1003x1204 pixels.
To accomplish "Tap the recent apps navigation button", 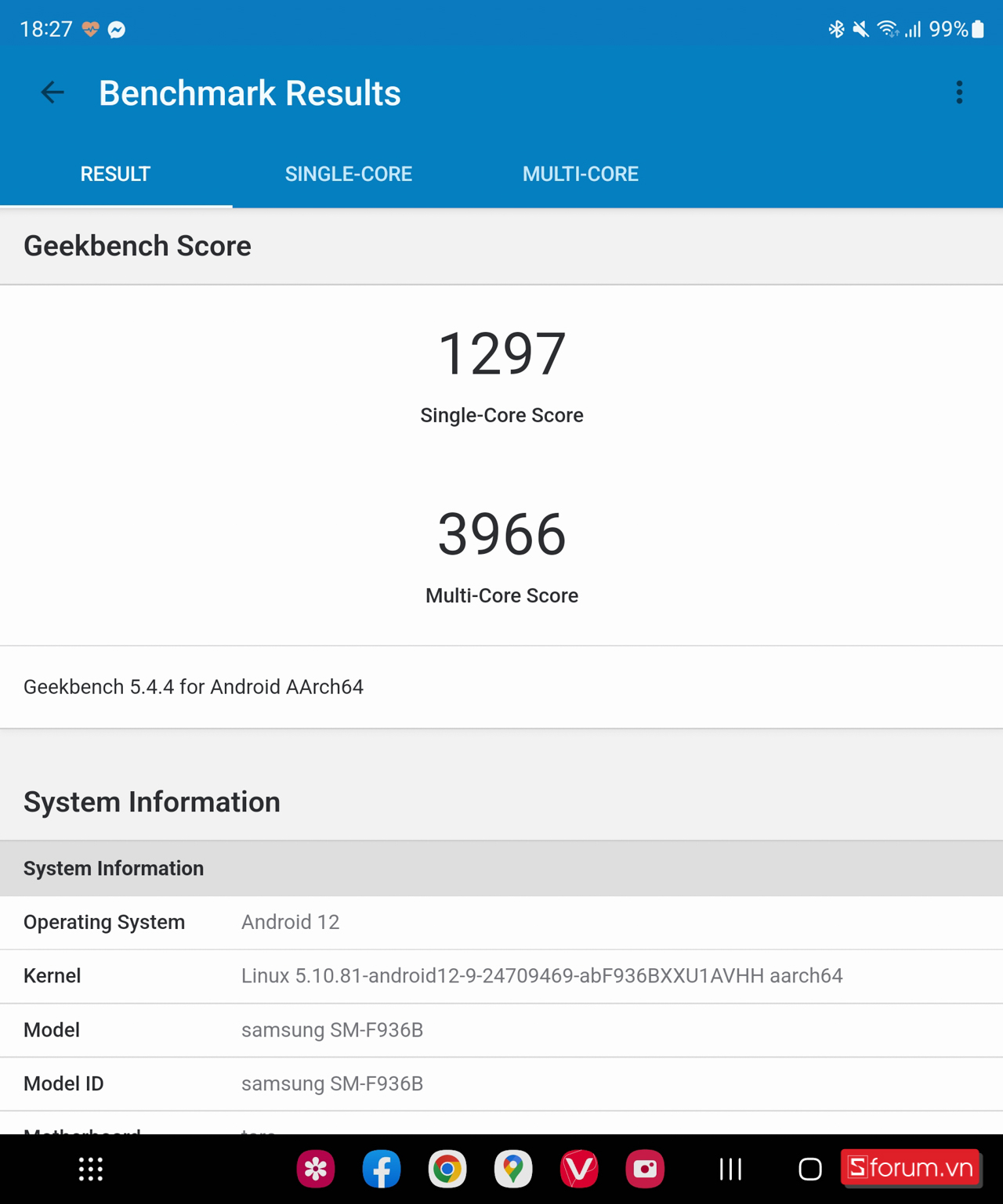I will pyautogui.click(x=730, y=1169).
